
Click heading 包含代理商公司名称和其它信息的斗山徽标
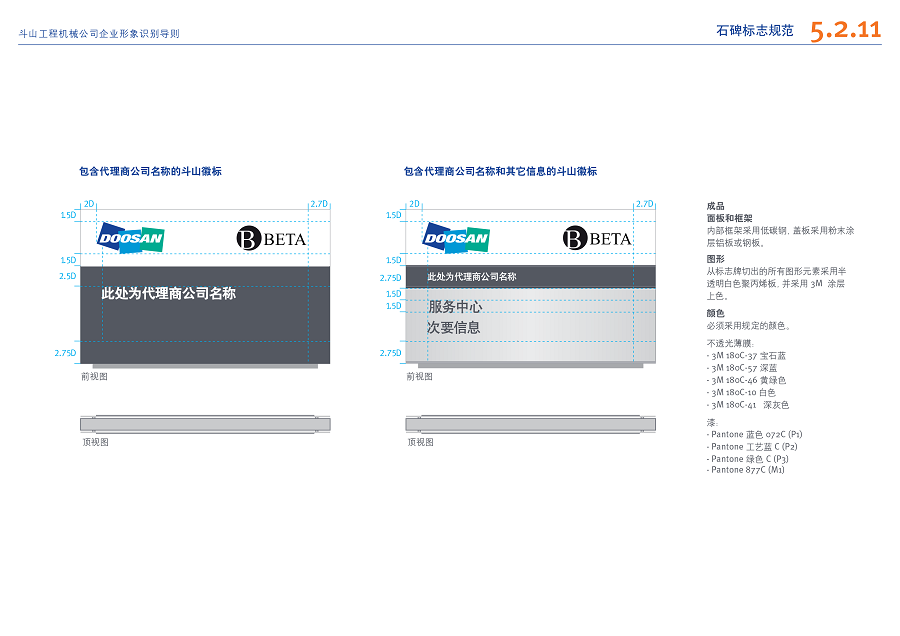tap(501, 171)
